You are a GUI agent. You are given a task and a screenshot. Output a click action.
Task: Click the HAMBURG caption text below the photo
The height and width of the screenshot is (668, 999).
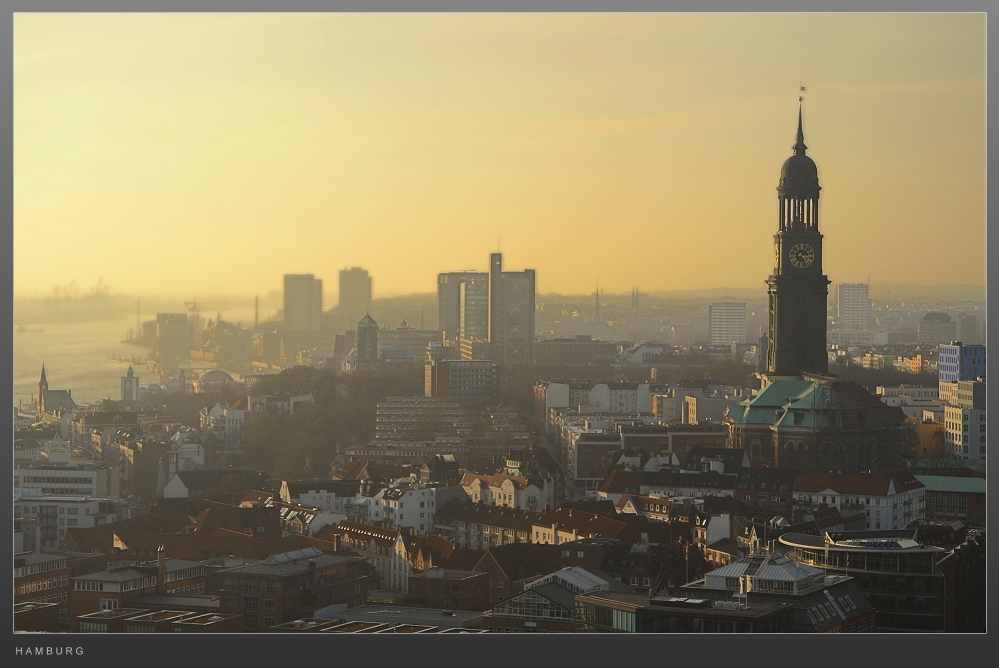(x=50, y=650)
